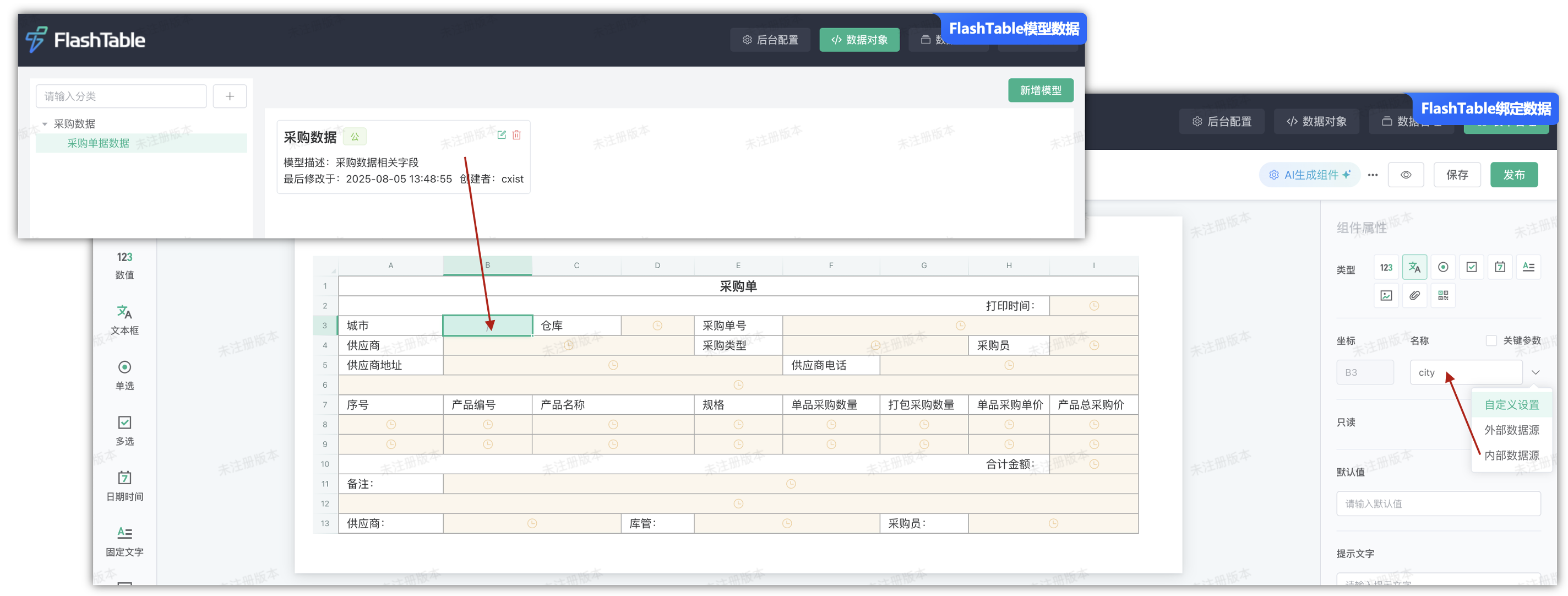Select the column B header in the sheet
Image resolution: width=1568 pixels, height=596 pixels.
click(488, 266)
